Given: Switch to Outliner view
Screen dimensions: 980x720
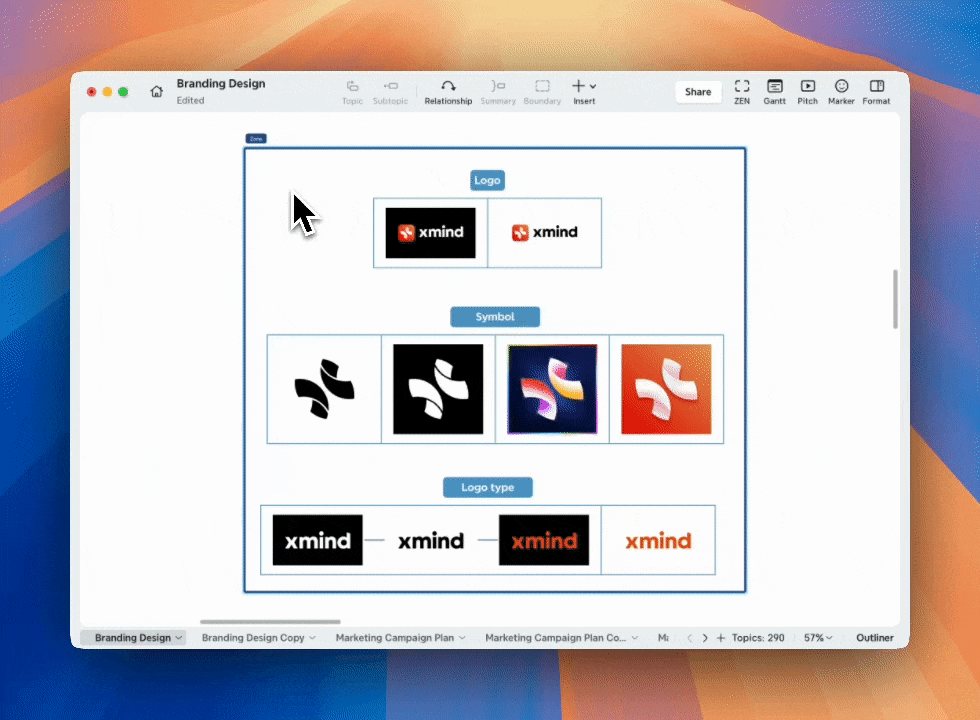Looking at the screenshot, I should pos(874,638).
